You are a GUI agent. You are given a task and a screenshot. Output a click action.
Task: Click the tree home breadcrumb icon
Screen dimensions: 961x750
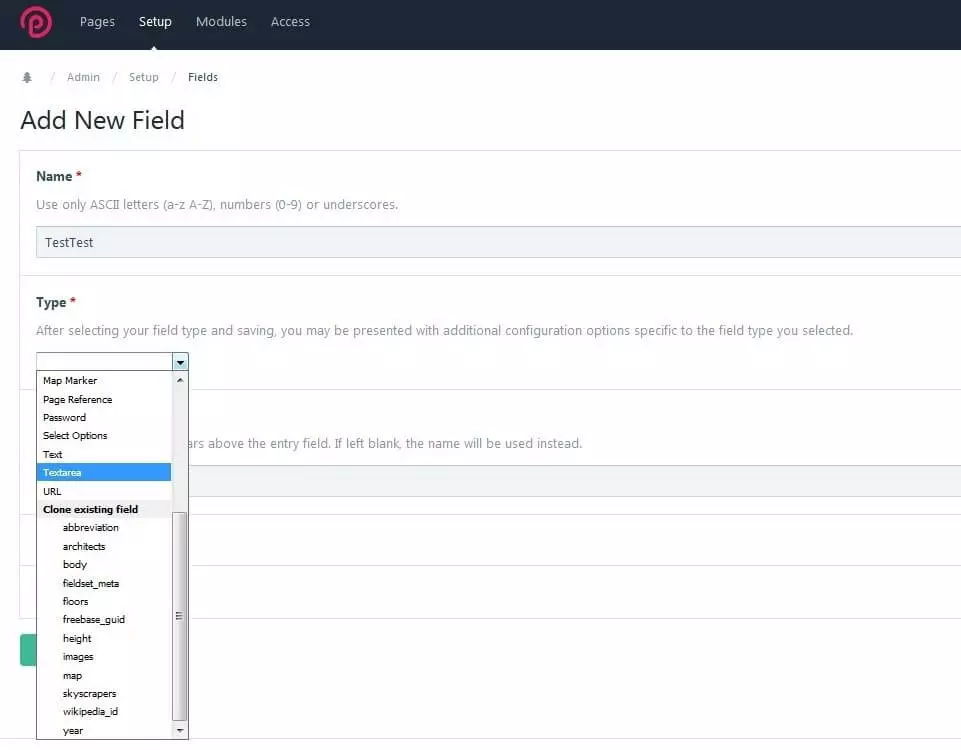pyautogui.click(x=27, y=77)
